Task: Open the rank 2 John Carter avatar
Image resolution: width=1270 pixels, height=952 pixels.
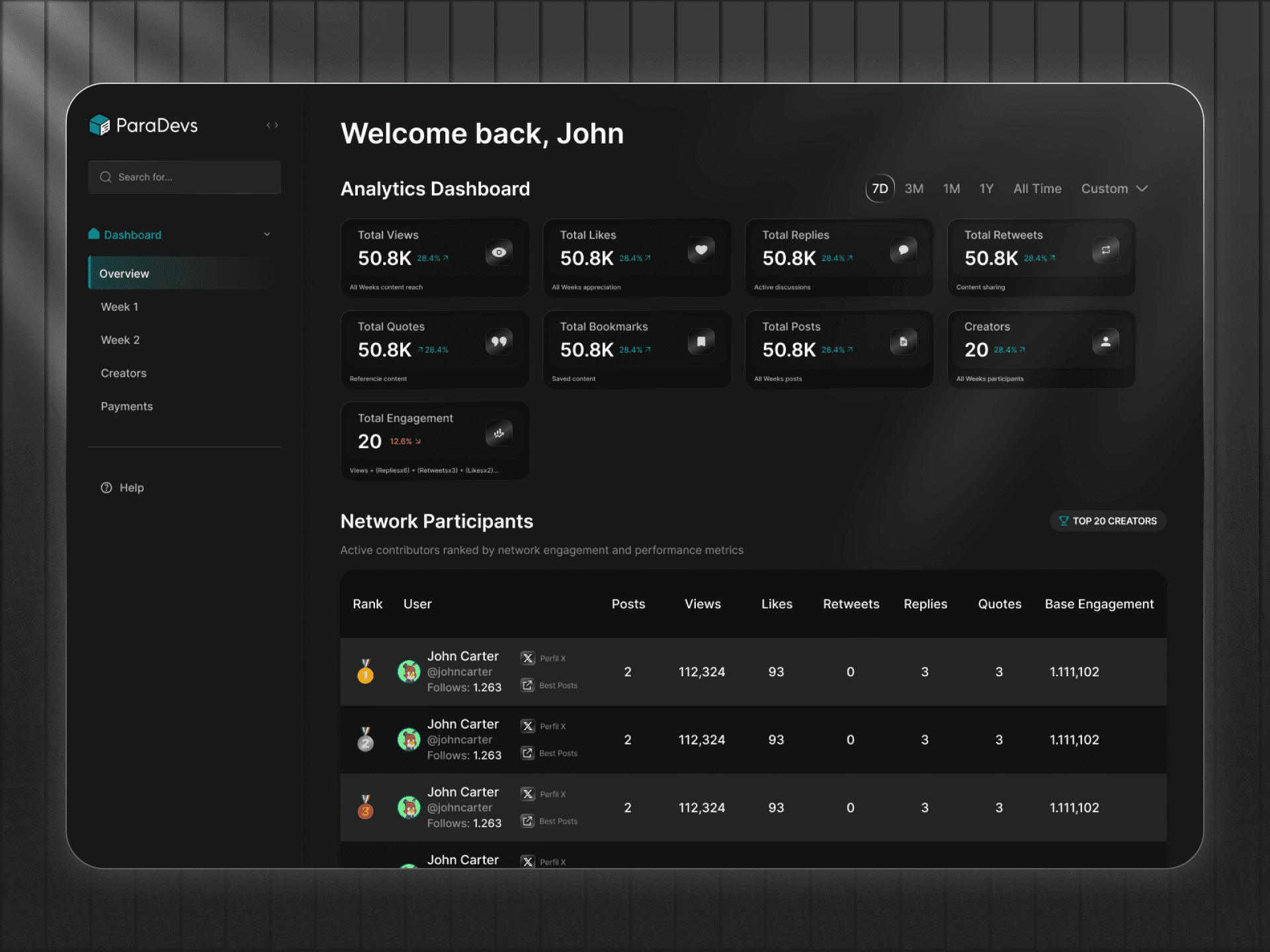Action: tap(409, 740)
